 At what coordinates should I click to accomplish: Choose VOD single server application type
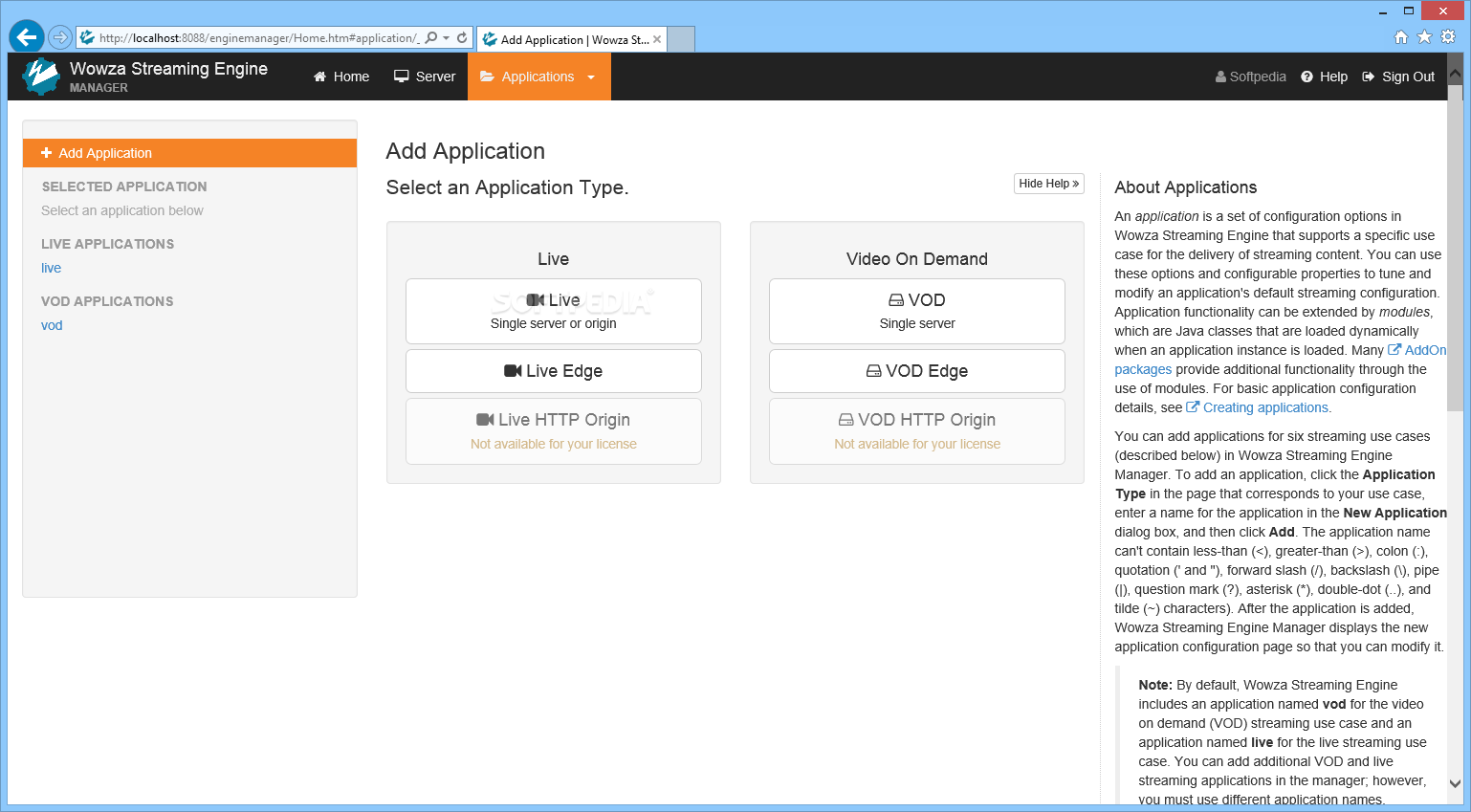coord(917,311)
